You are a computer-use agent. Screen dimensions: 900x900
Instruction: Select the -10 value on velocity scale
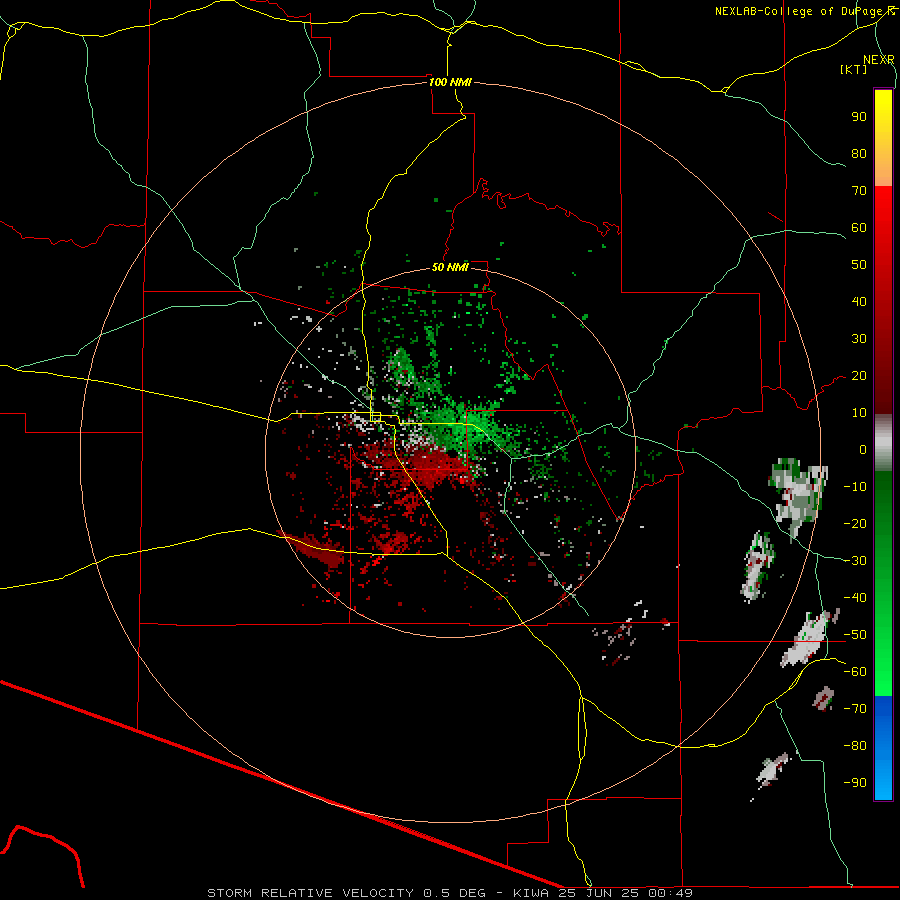point(855,487)
